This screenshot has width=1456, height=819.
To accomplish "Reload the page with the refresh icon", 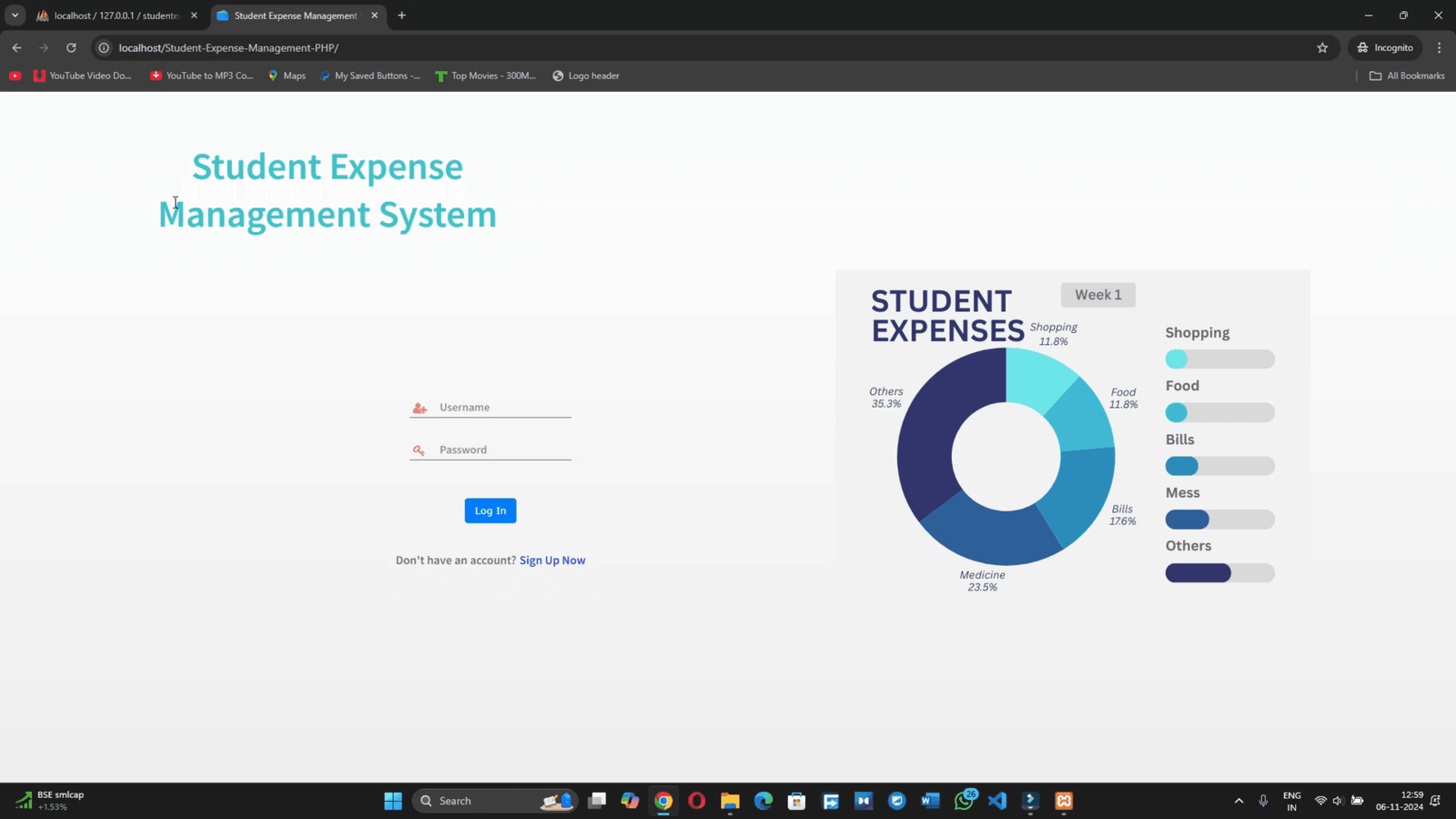I will point(71,47).
